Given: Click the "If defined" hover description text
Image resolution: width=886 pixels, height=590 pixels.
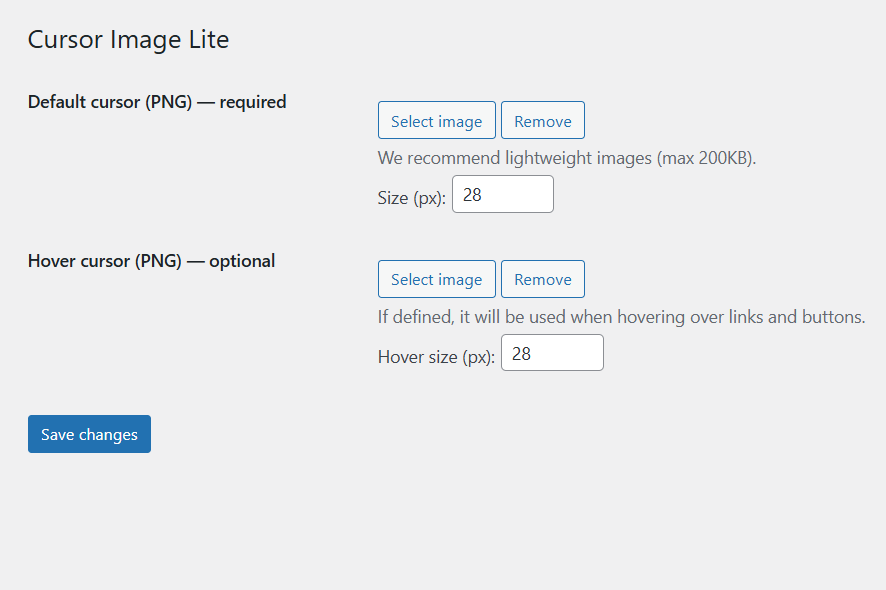Looking at the screenshot, I should tap(621, 317).
